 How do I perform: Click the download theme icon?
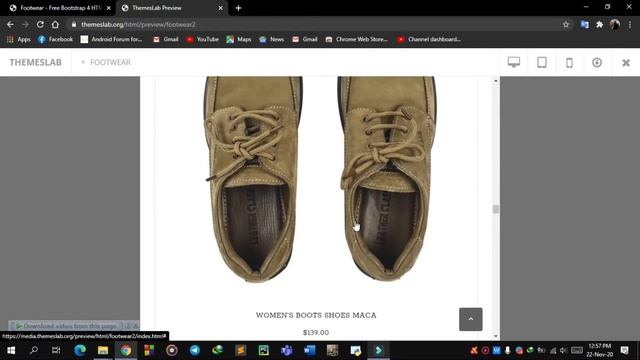click(597, 62)
